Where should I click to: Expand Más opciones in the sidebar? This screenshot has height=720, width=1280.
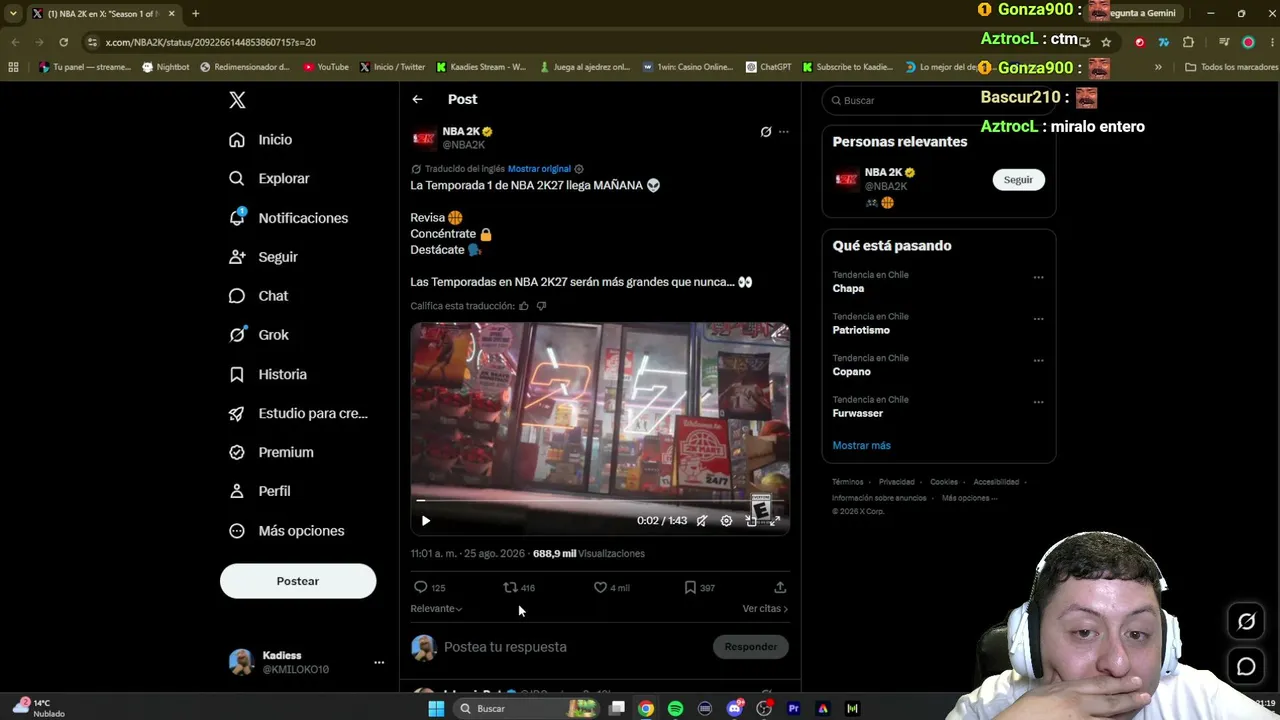tap(286, 531)
